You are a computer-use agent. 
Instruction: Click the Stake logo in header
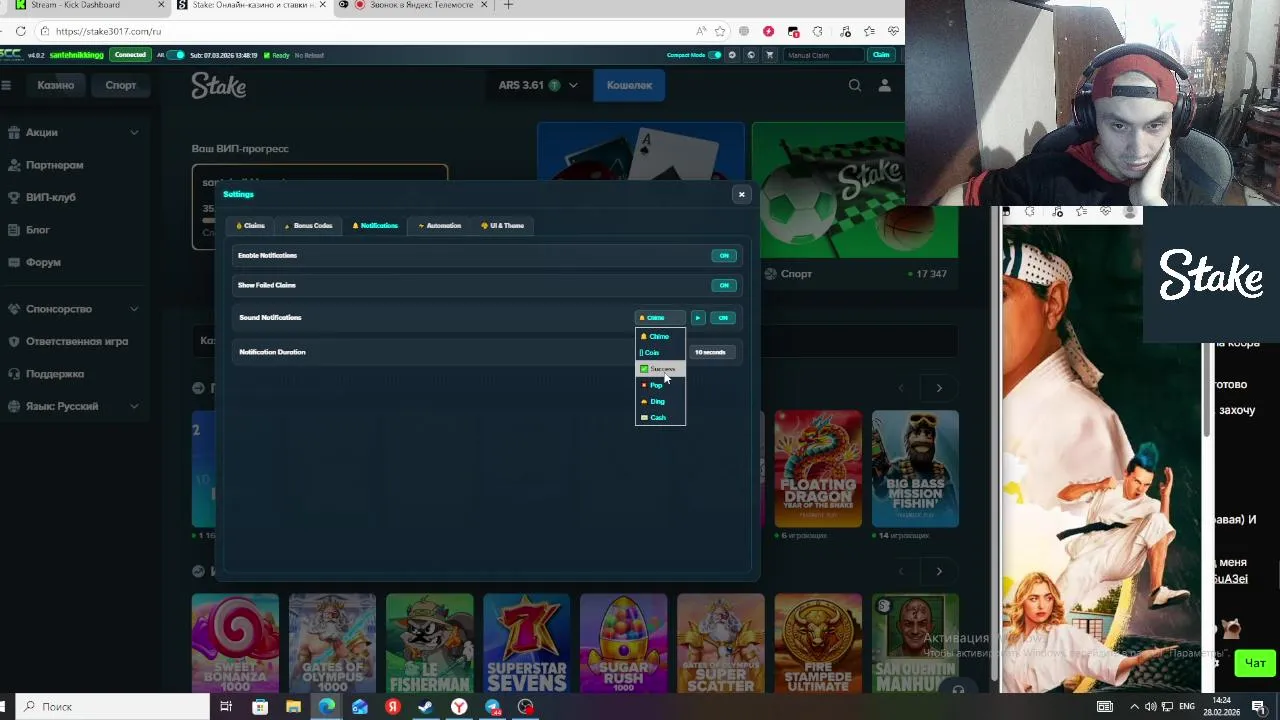(x=219, y=86)
